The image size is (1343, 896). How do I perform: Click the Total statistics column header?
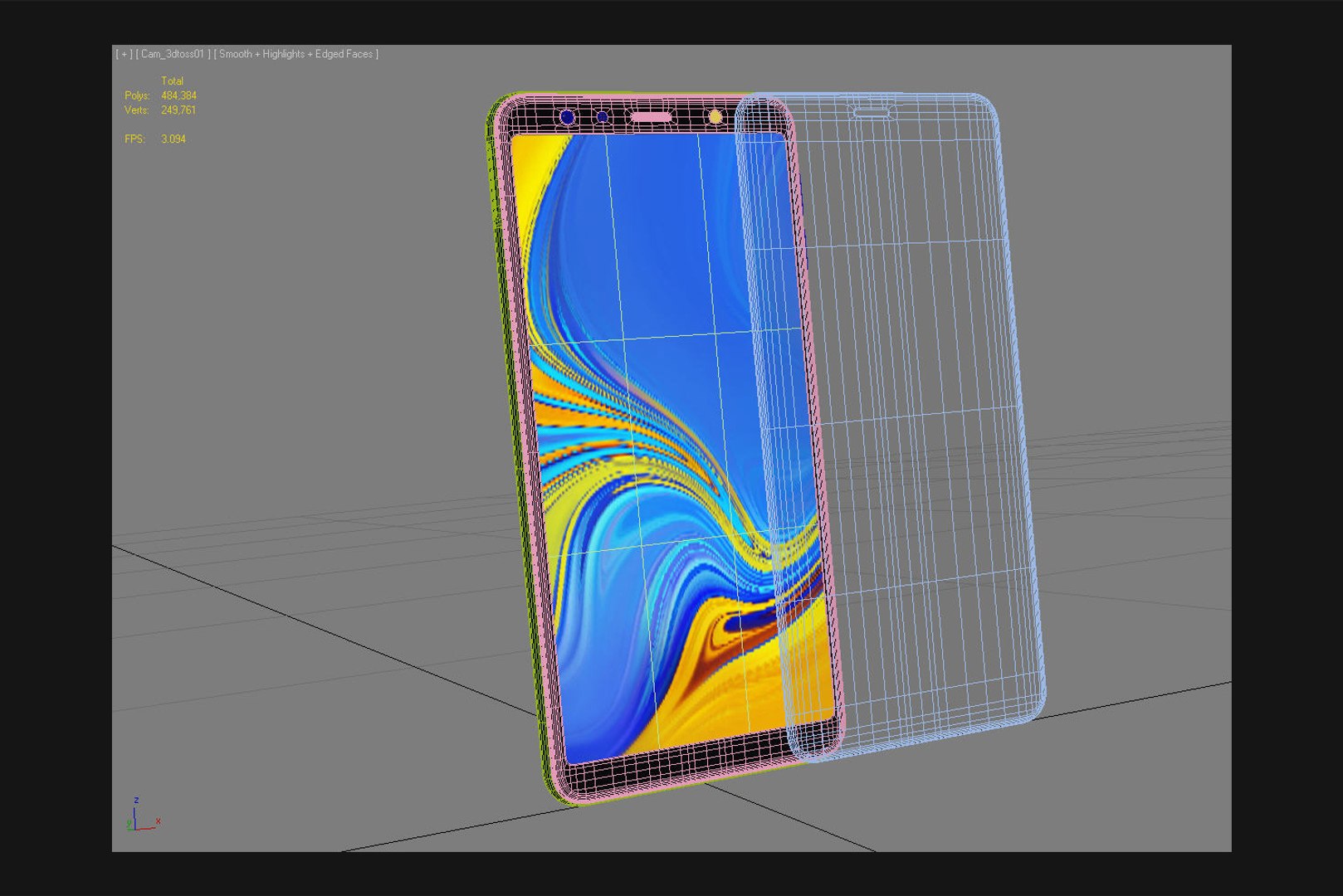coord(172,80)
